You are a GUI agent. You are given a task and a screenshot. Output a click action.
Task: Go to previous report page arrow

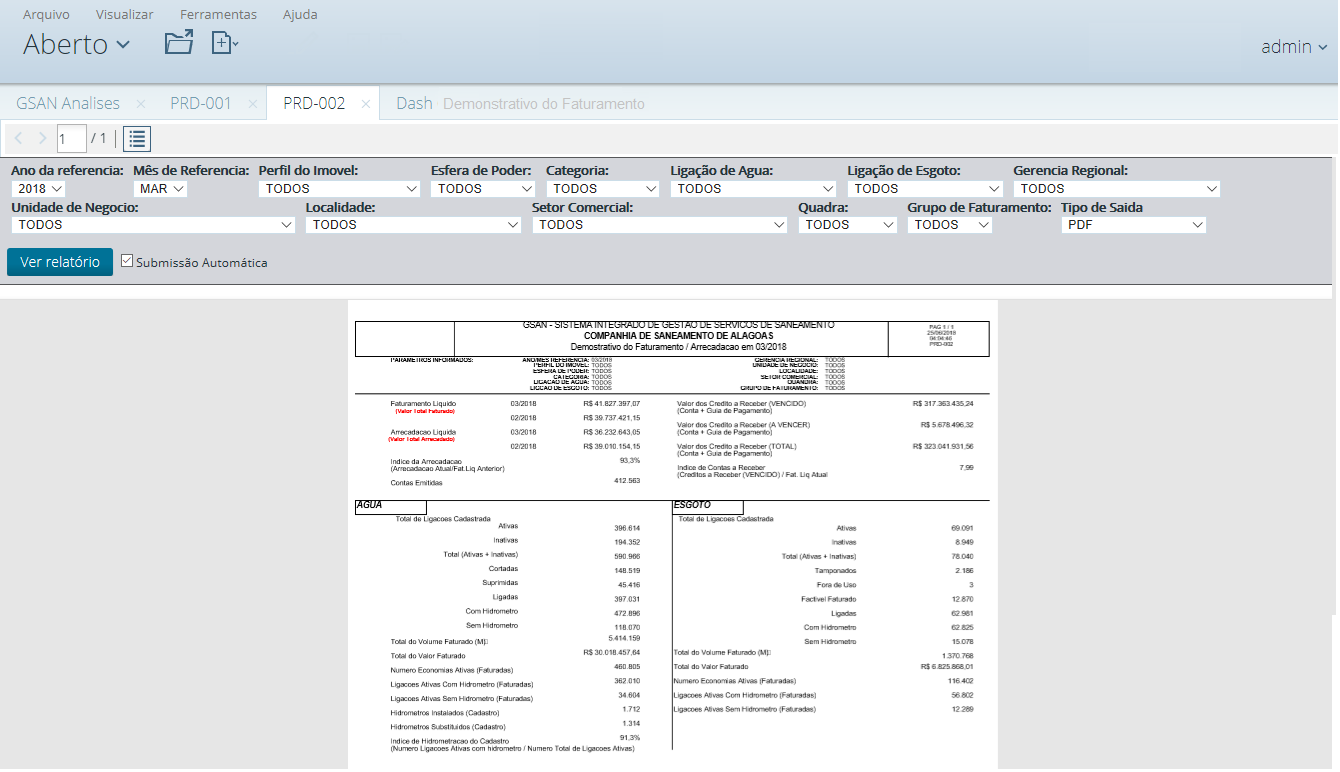coord(19,138)
